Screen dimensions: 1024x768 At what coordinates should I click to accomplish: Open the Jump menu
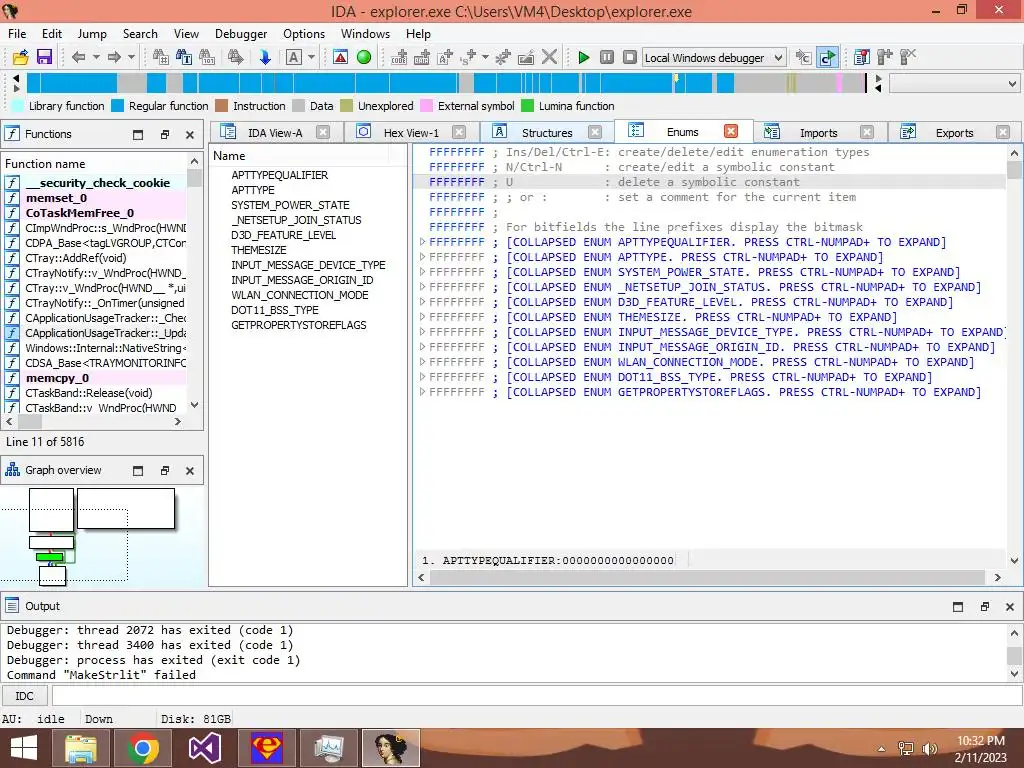coord(92,34)
